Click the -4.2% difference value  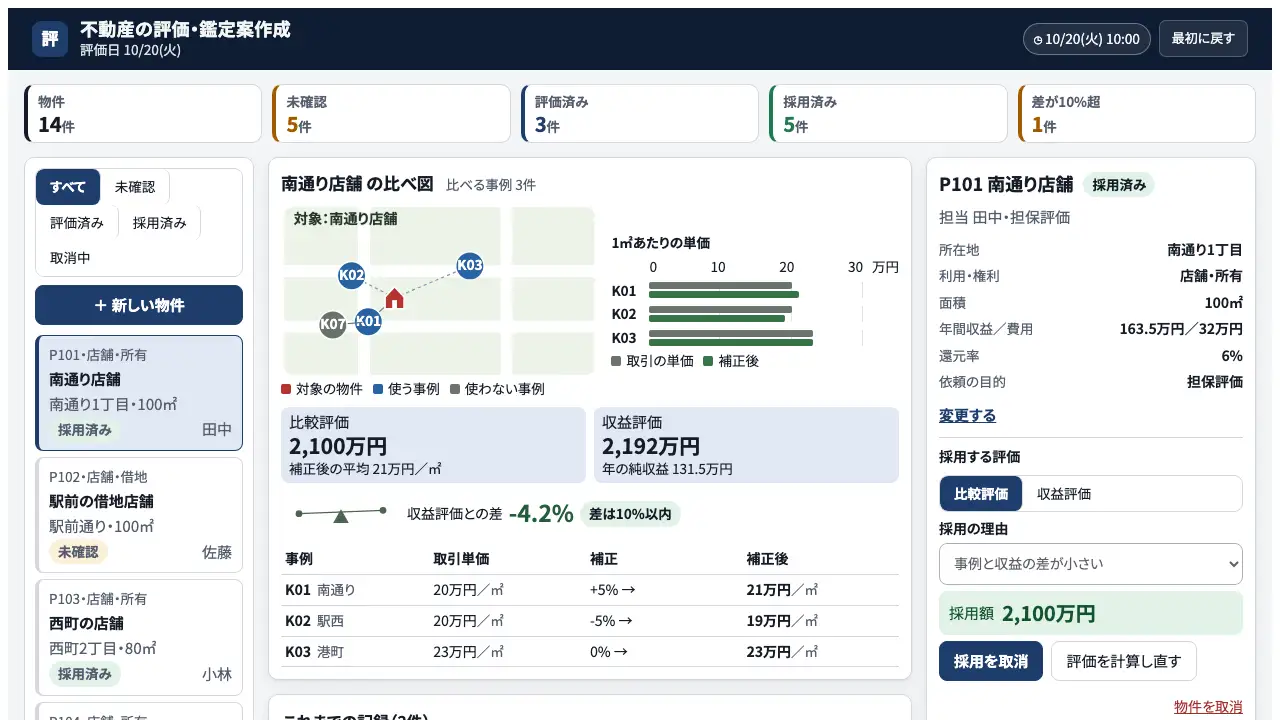tap(541, 514)
